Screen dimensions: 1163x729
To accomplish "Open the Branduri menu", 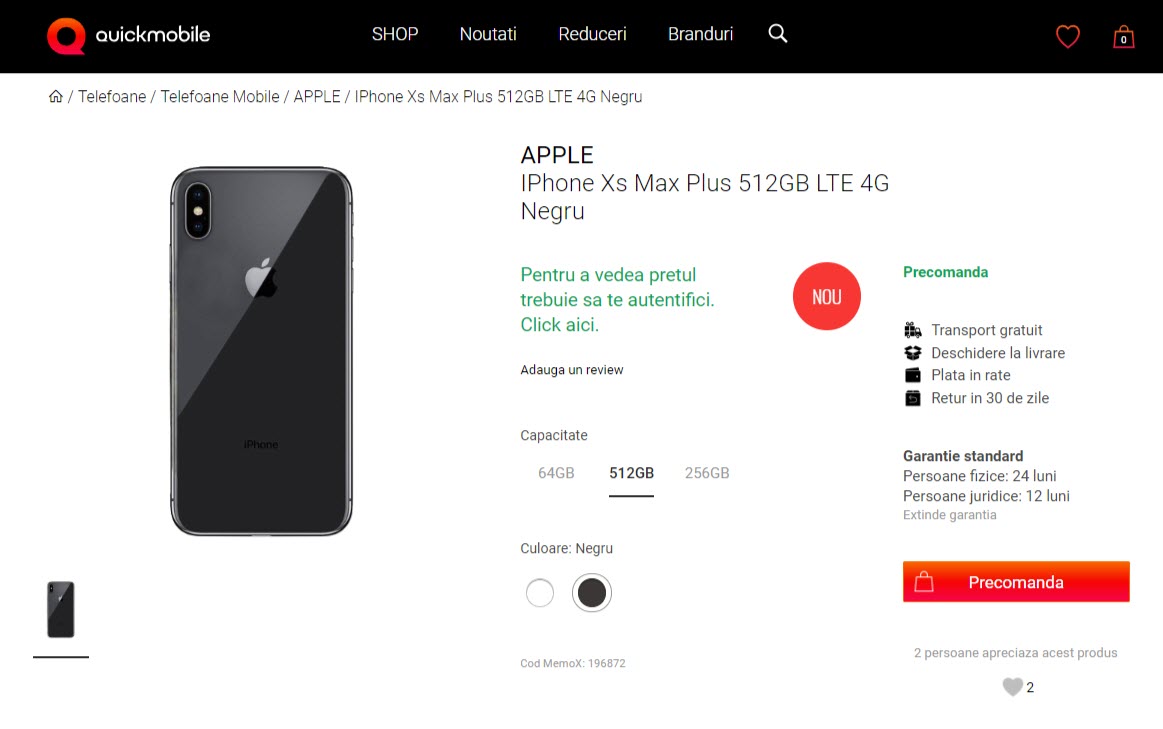I will click(700, 33).
